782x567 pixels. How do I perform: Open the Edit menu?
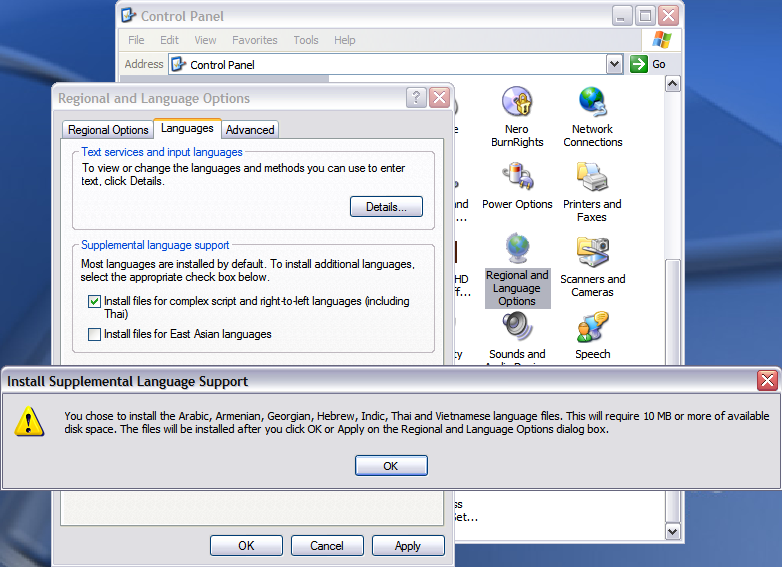[169, 40]
